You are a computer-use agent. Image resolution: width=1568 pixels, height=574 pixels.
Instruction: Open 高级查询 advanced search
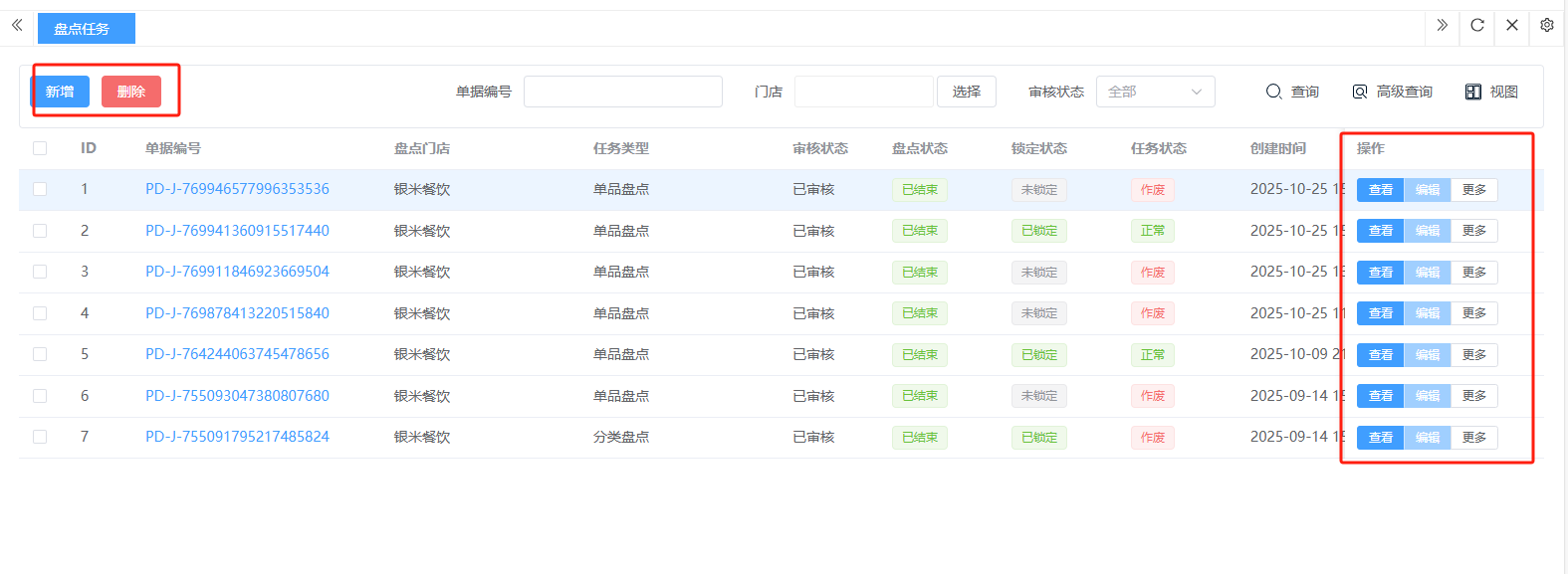pyautogui.click(x=1392, y=92)
